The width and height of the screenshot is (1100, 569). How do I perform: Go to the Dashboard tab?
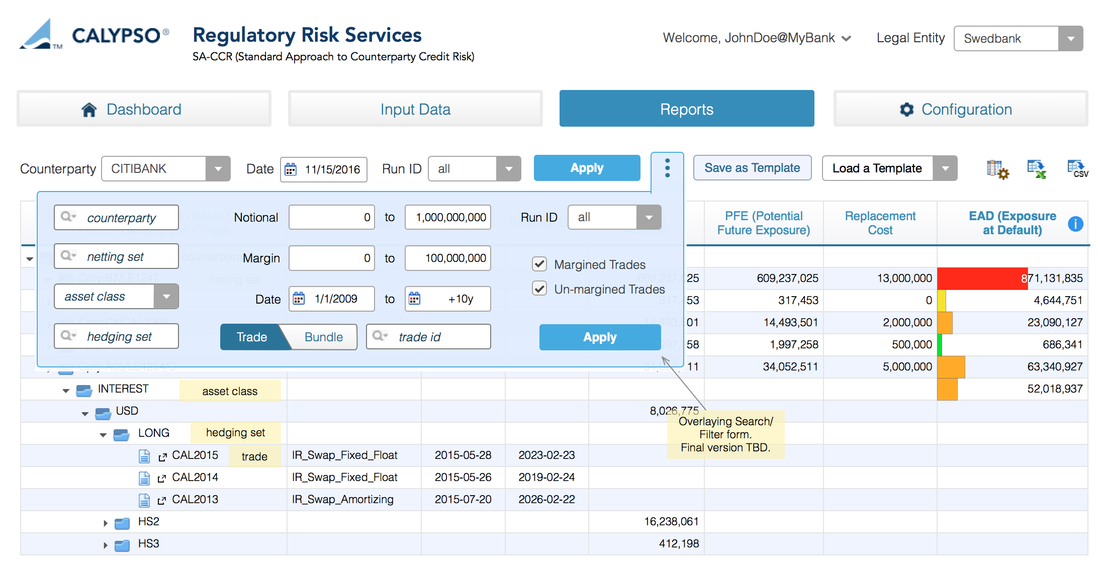144,109
